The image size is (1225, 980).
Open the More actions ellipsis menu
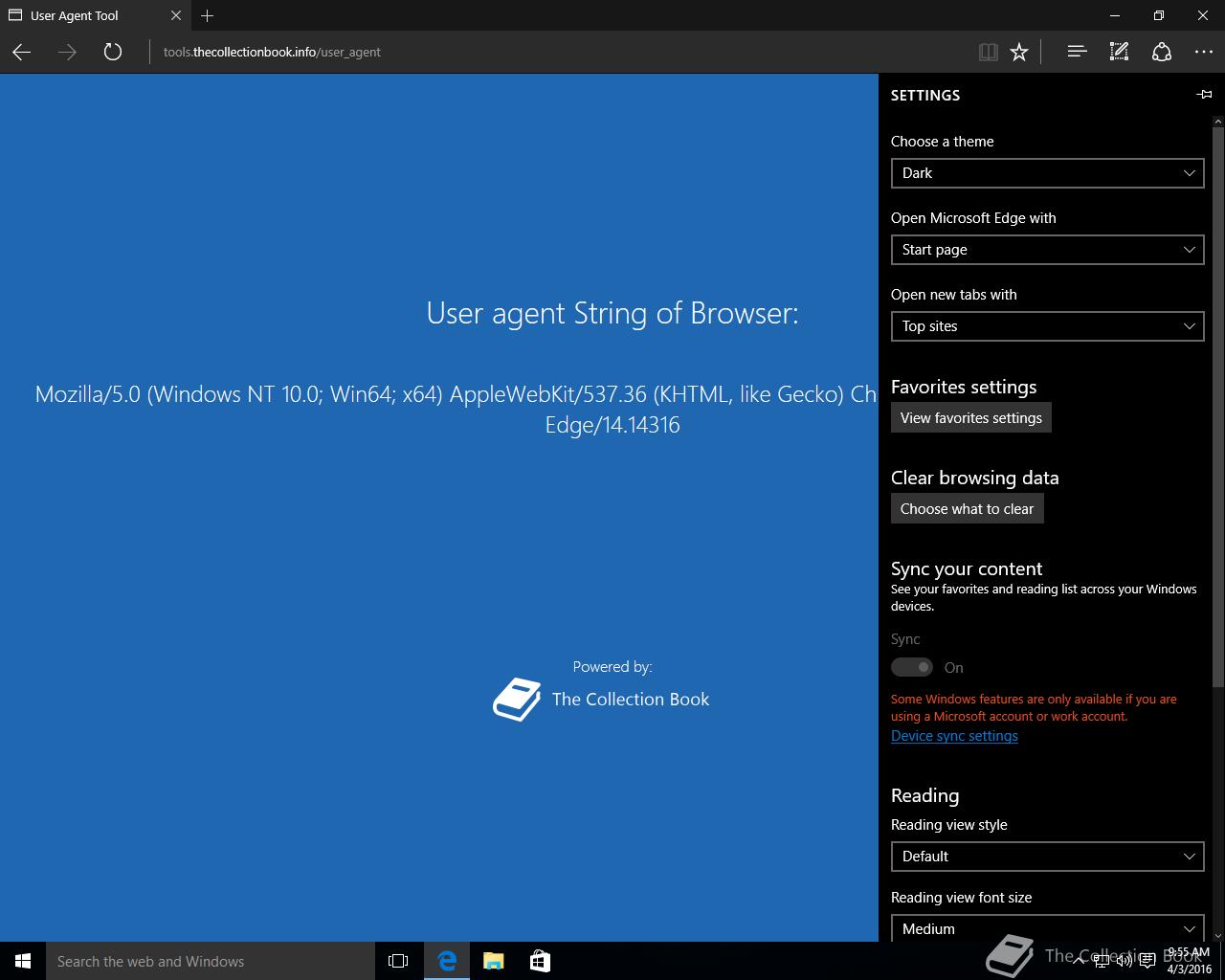coord(1204,52)
